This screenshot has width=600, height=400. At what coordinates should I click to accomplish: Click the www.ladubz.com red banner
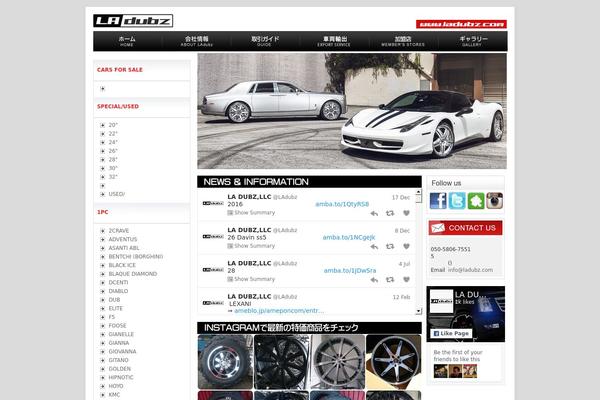click(x=461, y=24)
